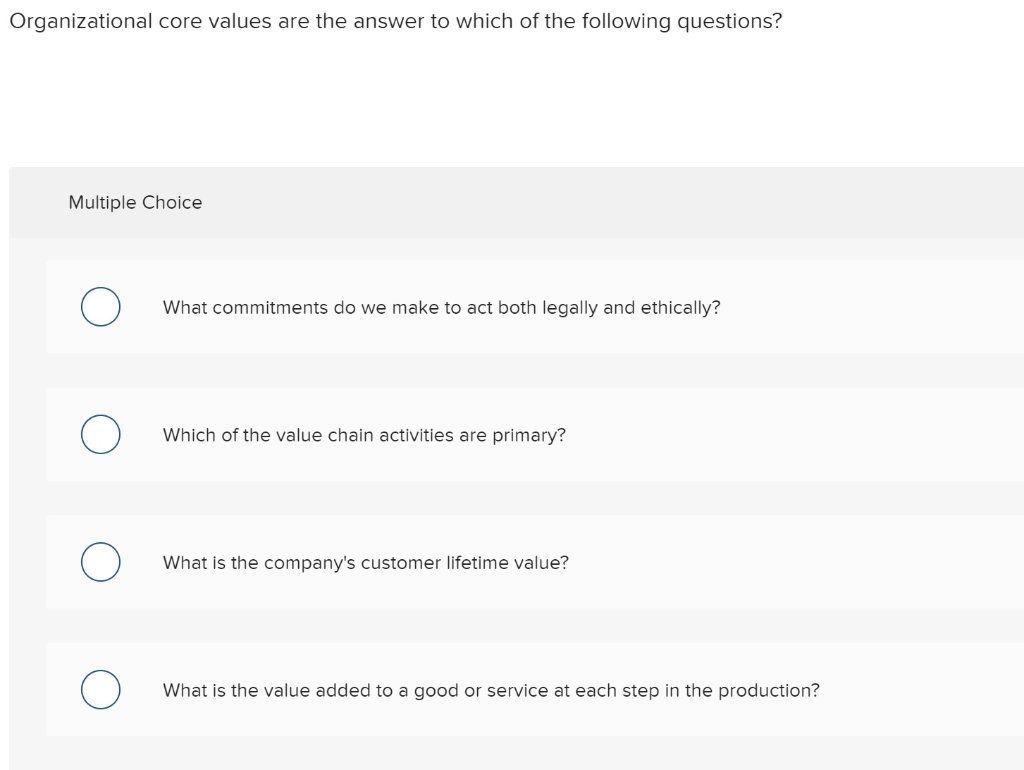Click the customer lifetime value answer text
Image resolution: width=1024 pixels, height=770 pixels.
365,562
